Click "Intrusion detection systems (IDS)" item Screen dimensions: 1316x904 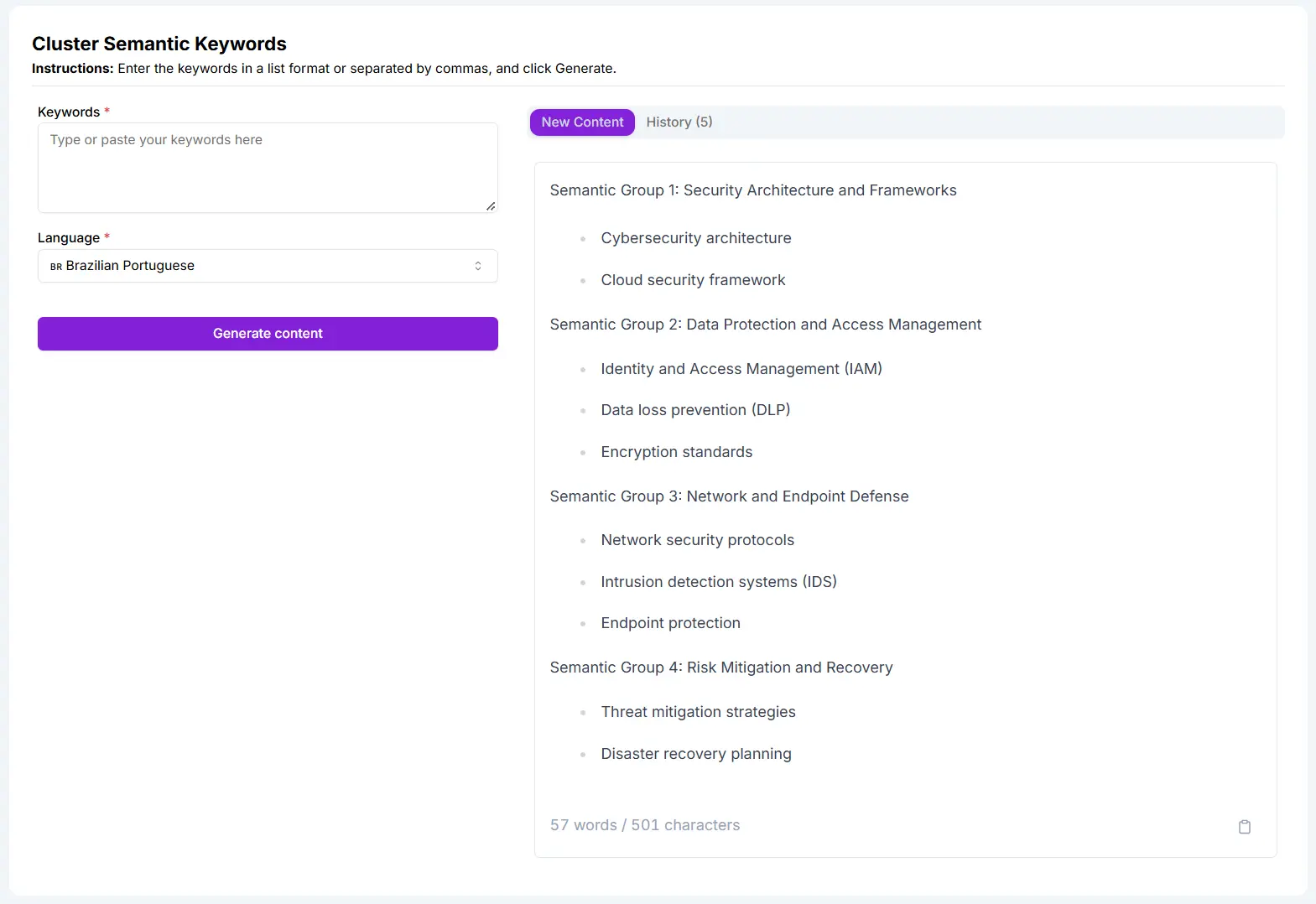(719, 582)
